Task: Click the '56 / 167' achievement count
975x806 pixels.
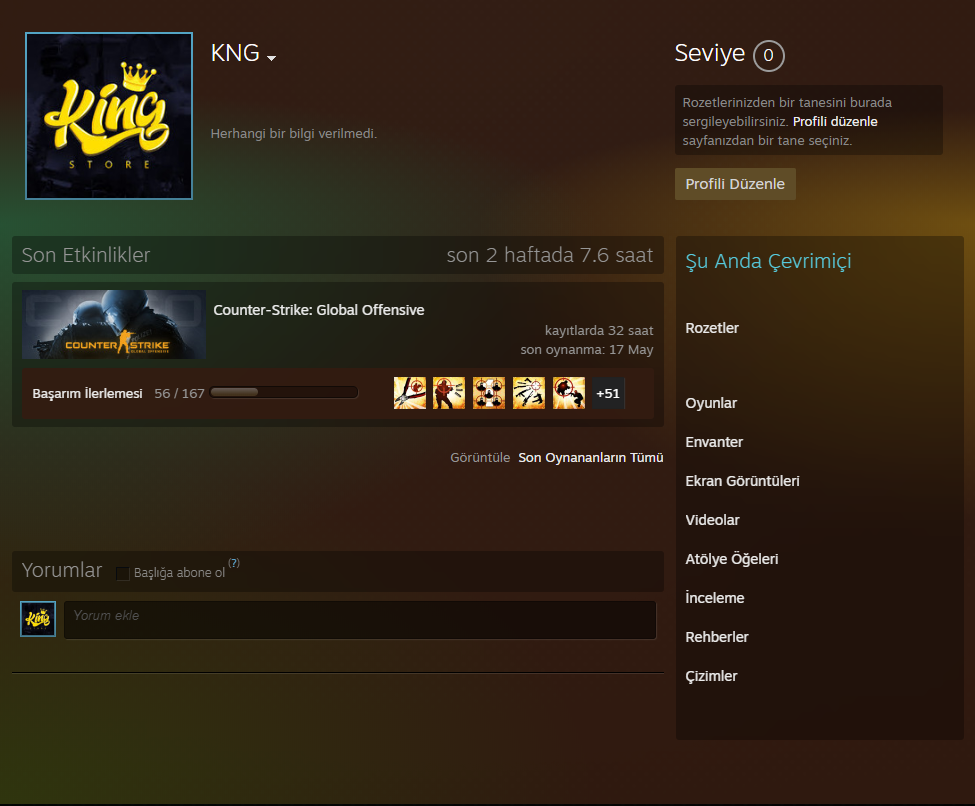Action: coord(179,394)
